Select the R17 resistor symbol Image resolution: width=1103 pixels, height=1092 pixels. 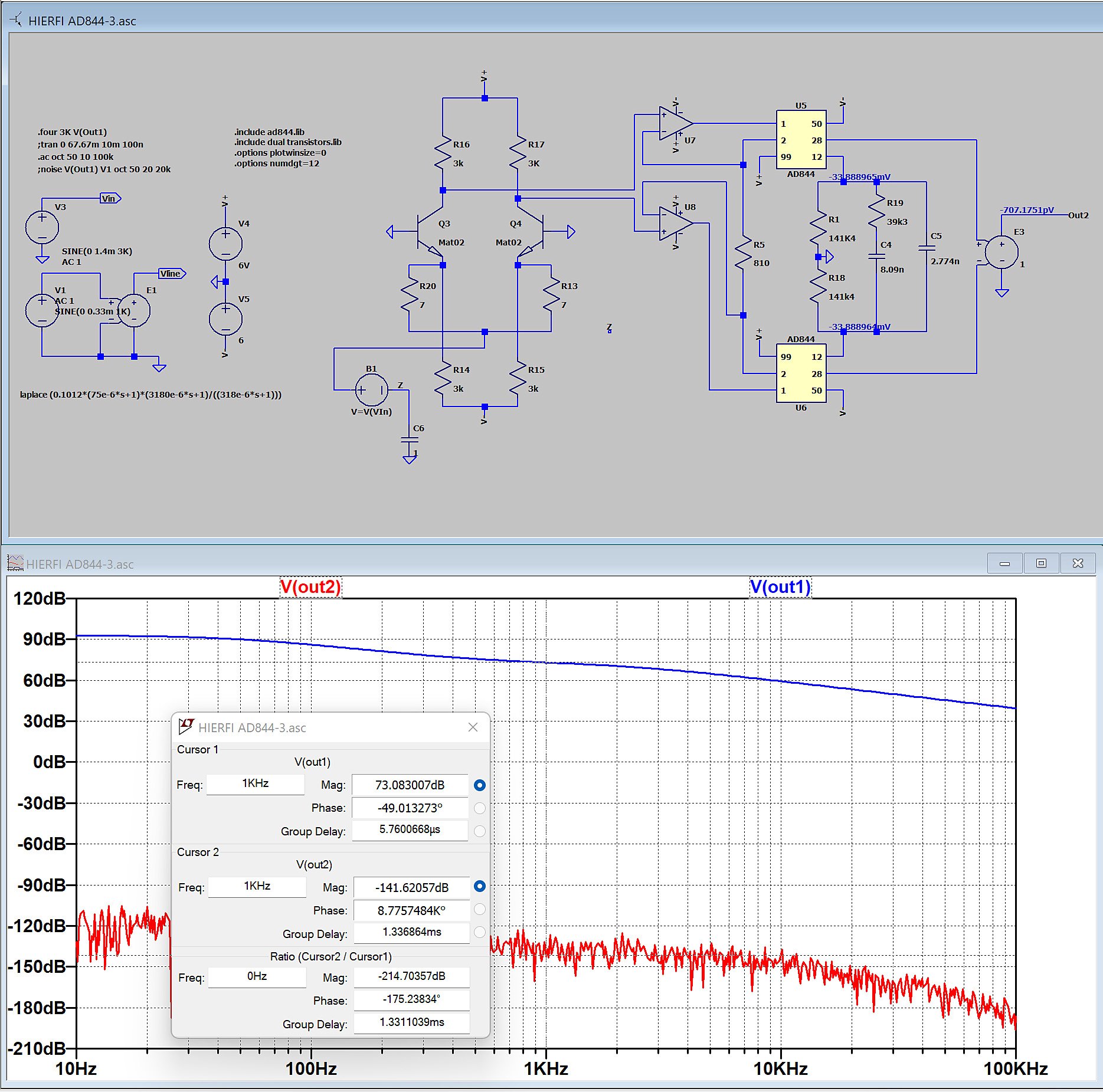[x=518, y=153]
